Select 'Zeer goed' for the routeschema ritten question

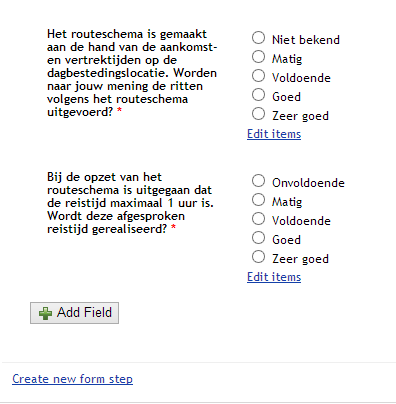[258, 114]
